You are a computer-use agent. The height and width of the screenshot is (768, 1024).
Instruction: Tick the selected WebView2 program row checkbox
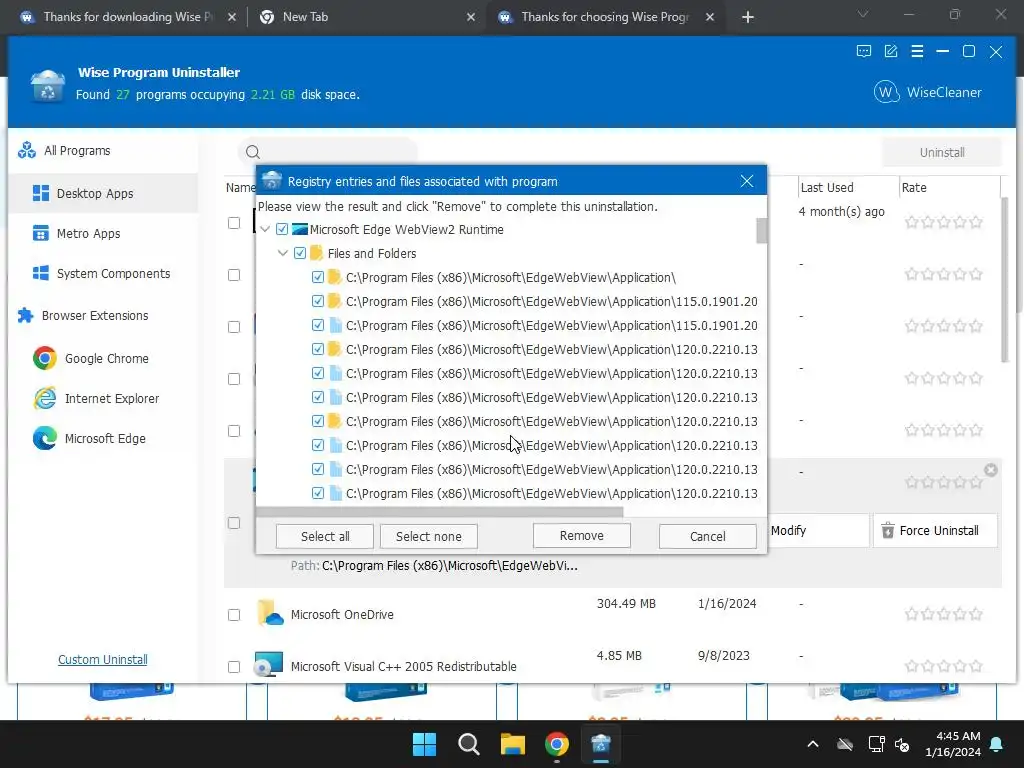(x=234, y=523)
